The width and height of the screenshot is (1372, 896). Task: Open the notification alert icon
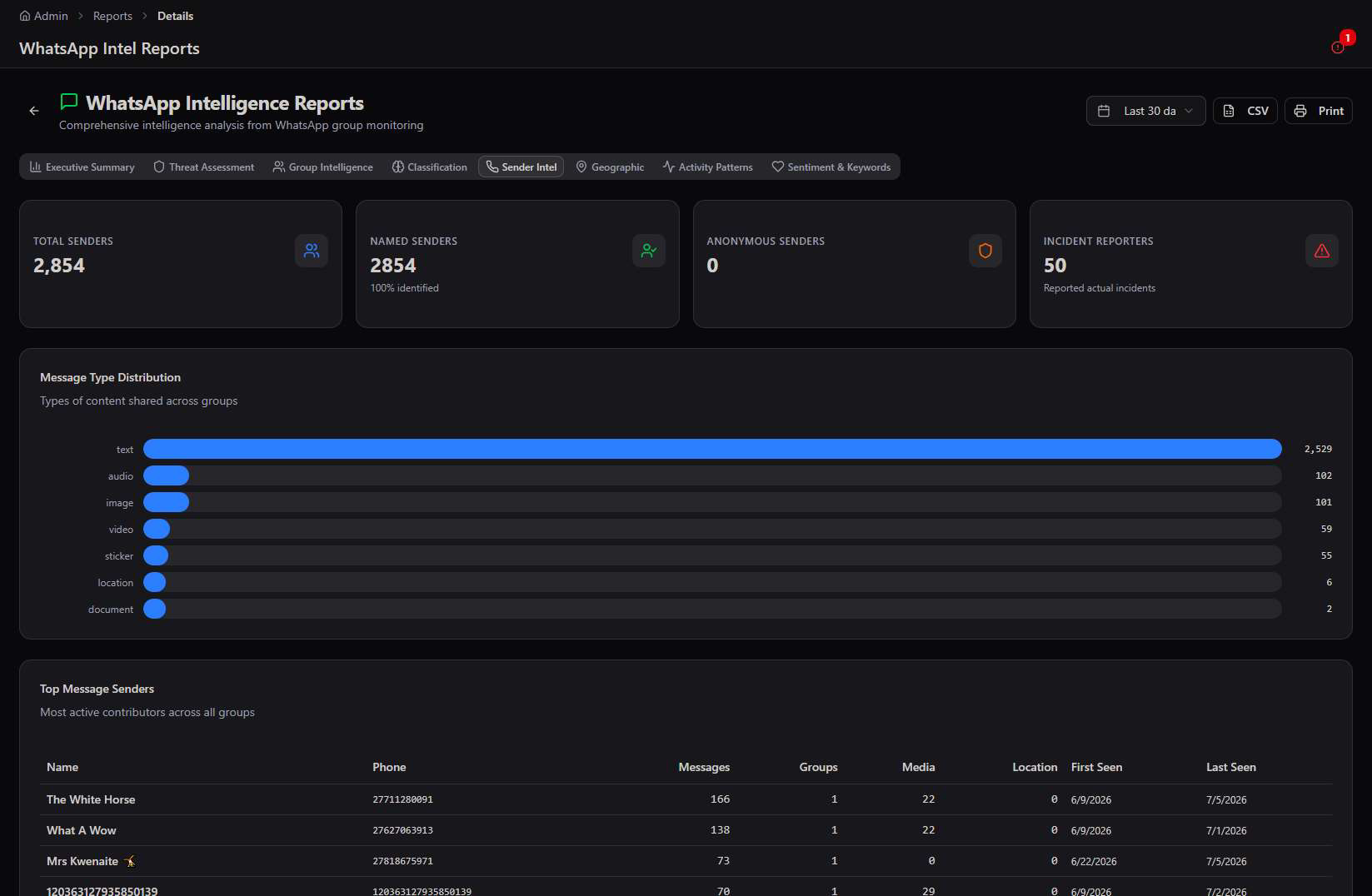[1338, 47]
